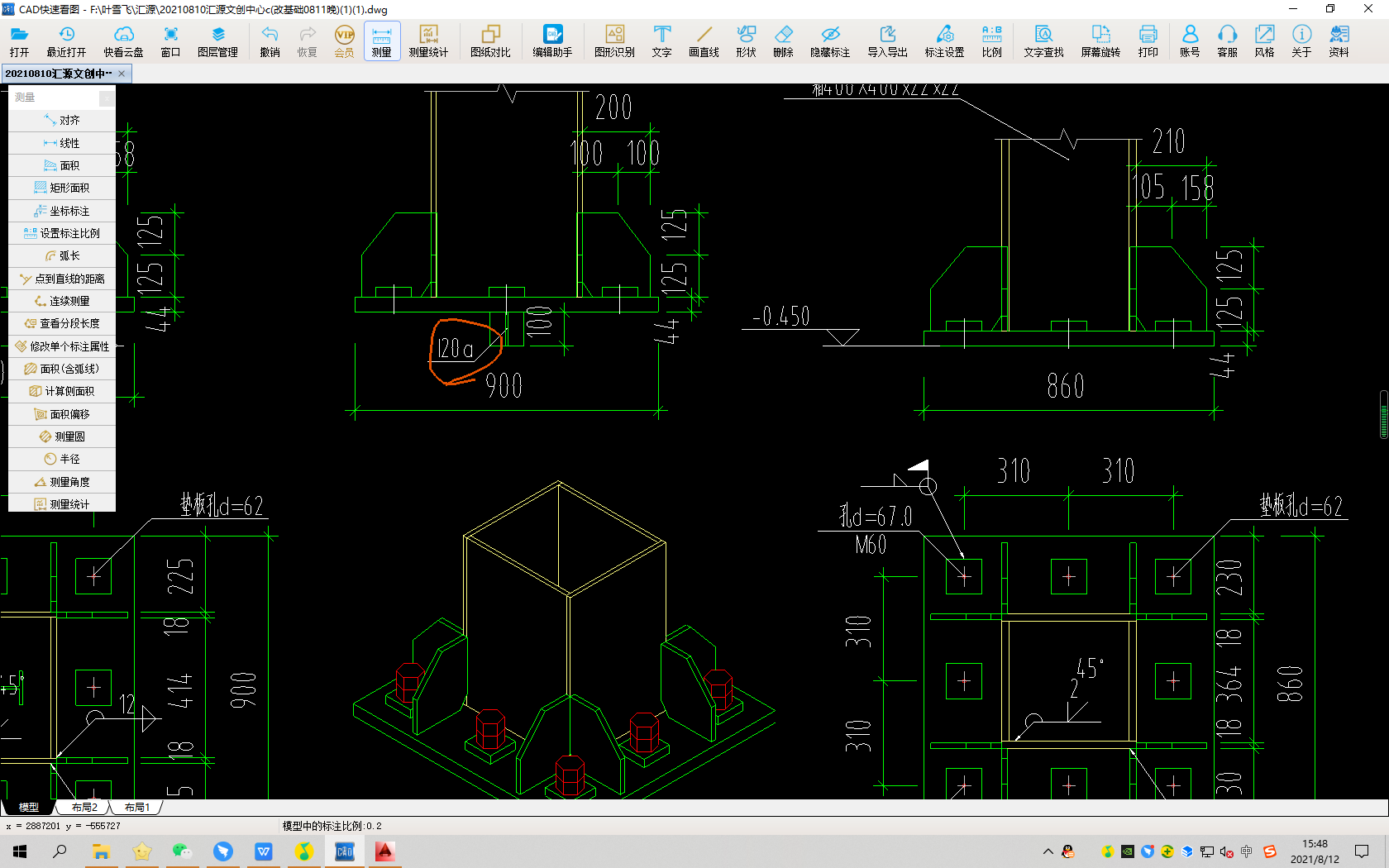
Task: Switch to the 模型 model tab
Action: tap(29, 807)
